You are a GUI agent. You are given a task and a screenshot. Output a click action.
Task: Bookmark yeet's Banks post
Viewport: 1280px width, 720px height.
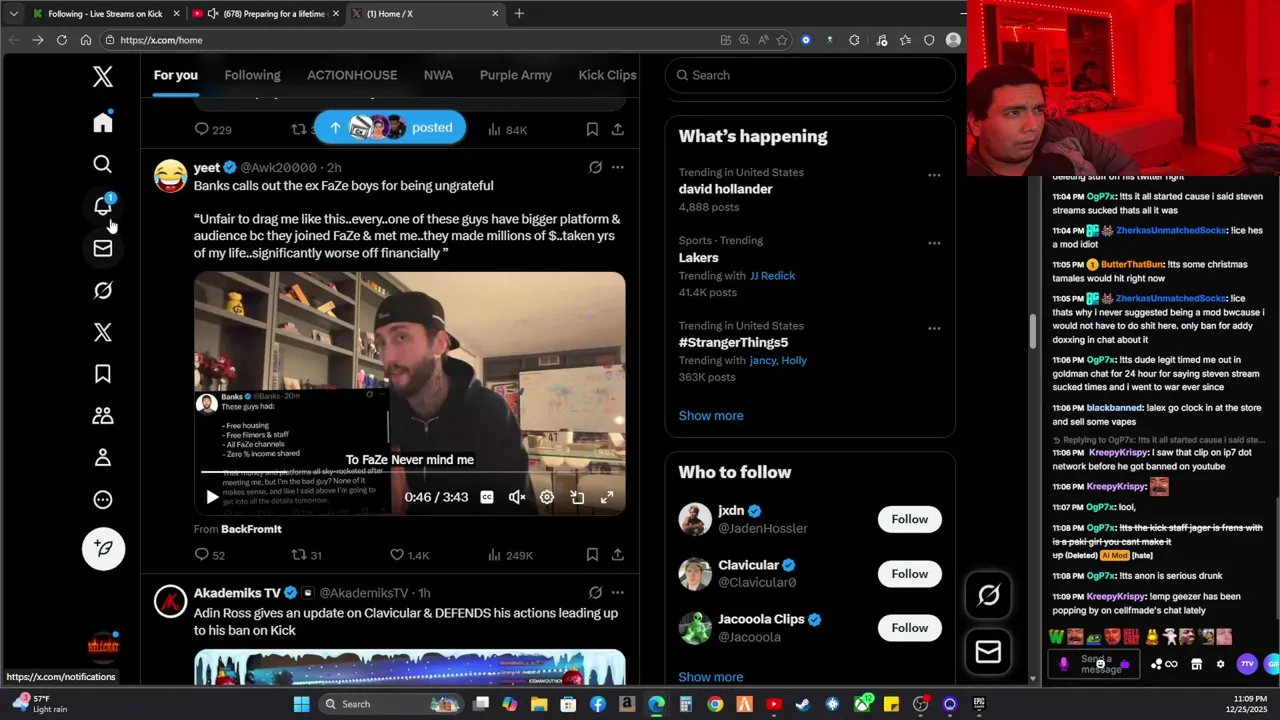[592, 555]
